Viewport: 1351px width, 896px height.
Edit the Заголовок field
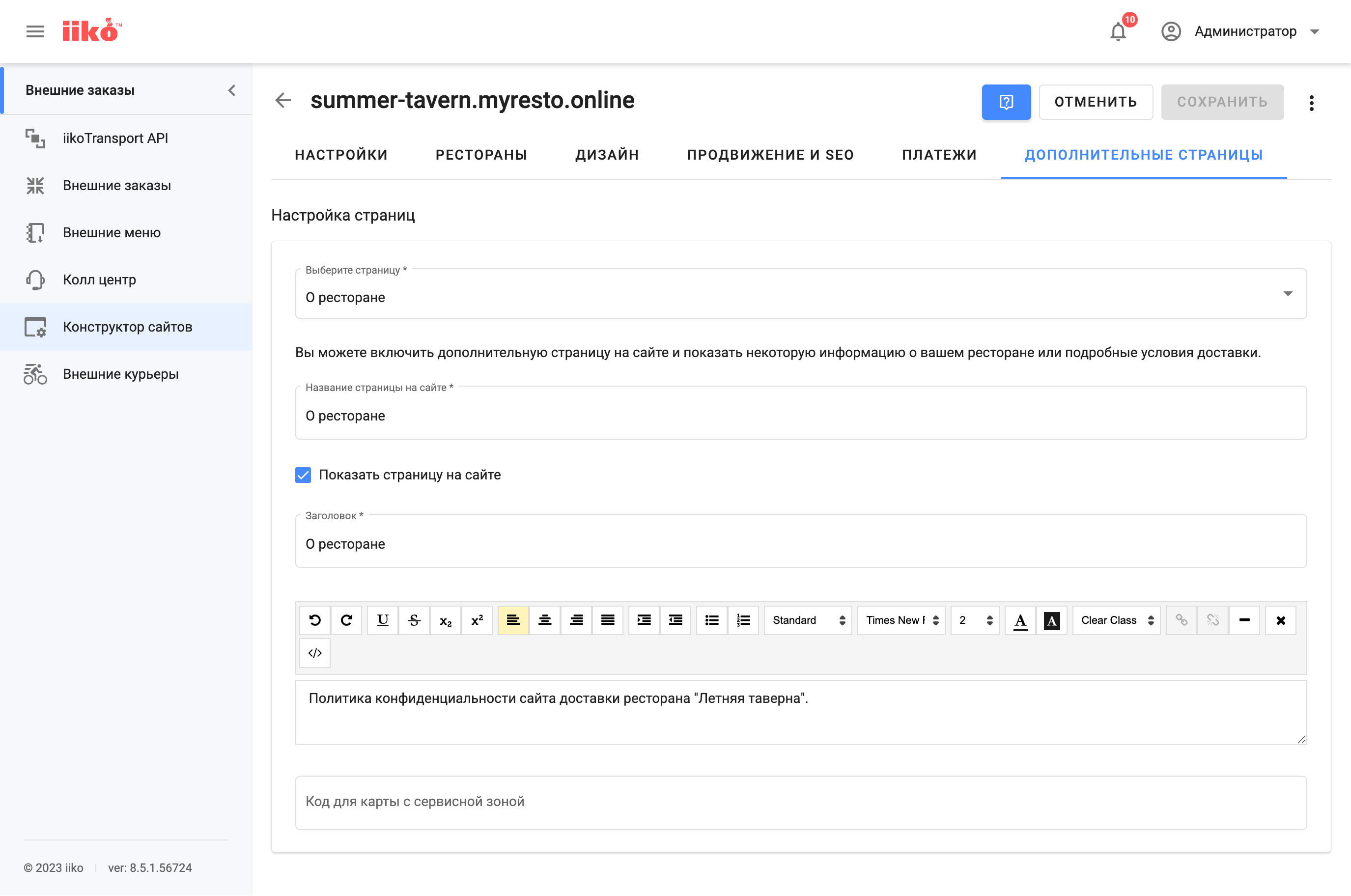(801, 541)
